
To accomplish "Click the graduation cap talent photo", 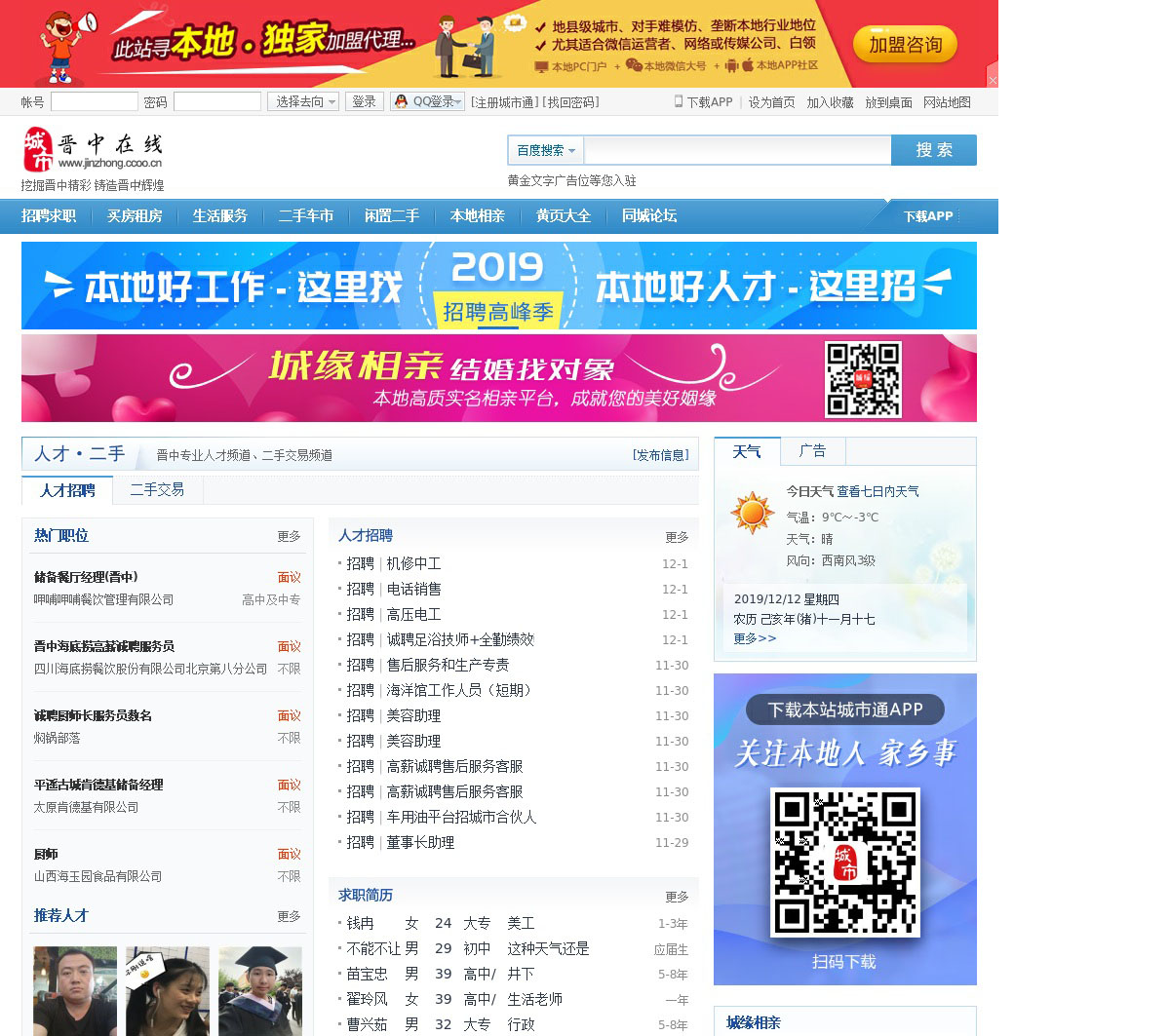I will click(260, 991).
